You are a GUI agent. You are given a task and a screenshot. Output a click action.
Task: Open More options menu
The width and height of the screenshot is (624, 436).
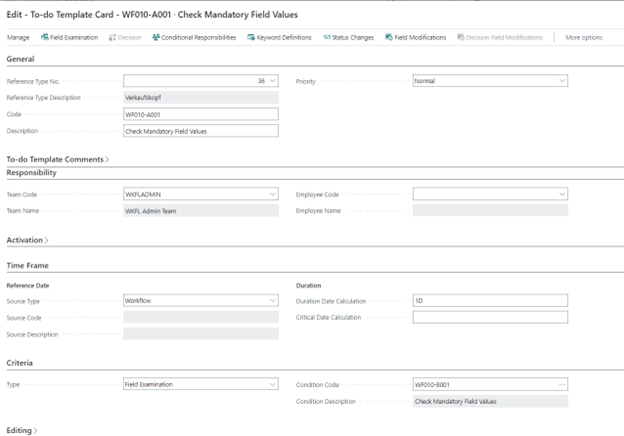point(584,37)
